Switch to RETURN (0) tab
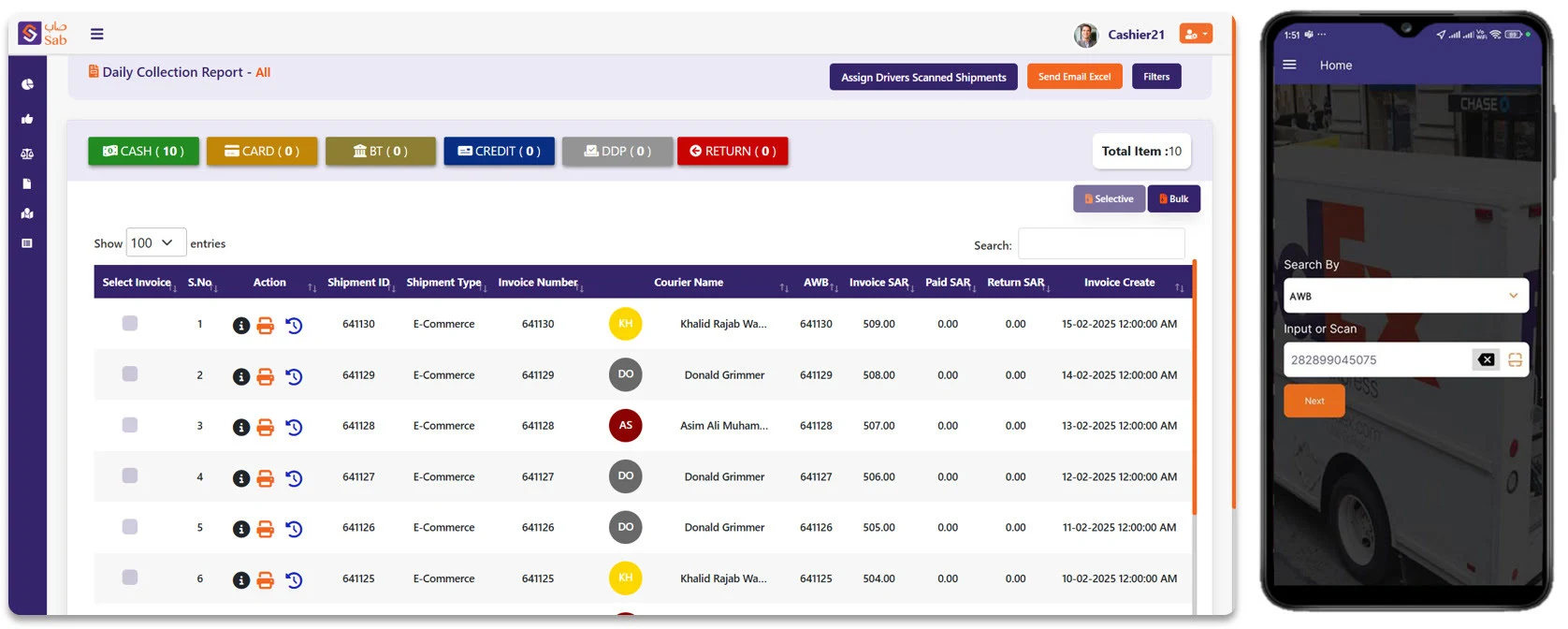Image resolution: width=1568 pixels, height=629 pixels. (733, 151)
